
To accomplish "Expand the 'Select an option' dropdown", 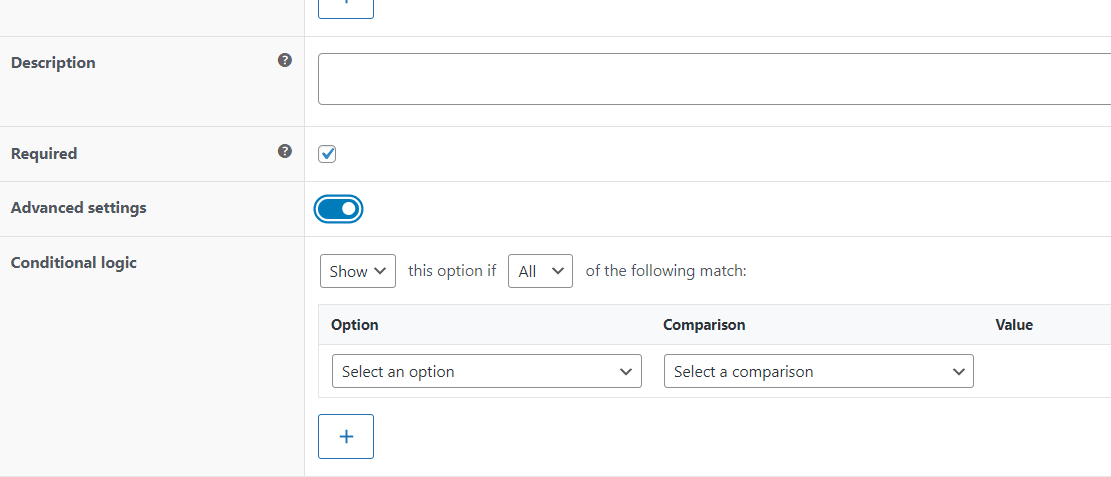I will pyautogui.click(x=486, y=371).
